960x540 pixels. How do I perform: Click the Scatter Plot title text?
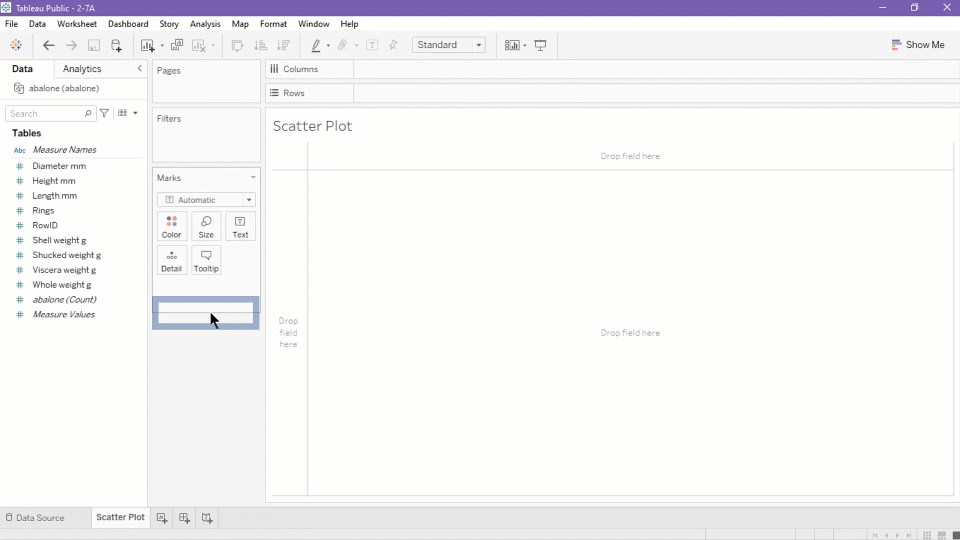coord(312,126)
